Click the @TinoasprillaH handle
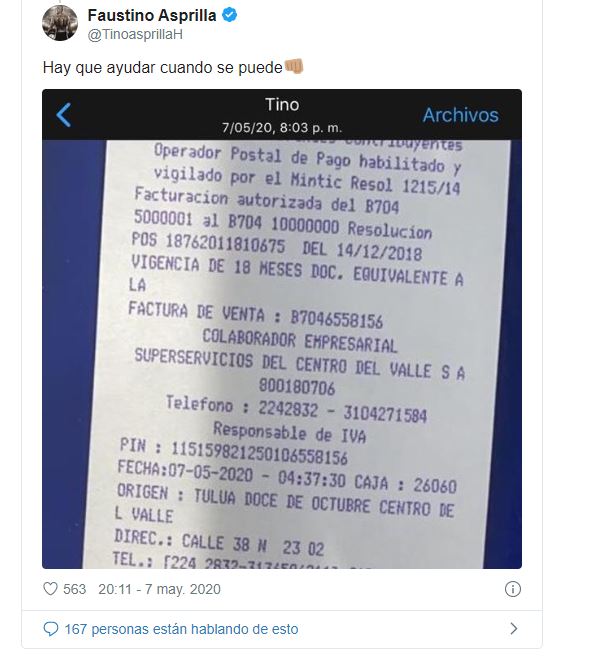Image resolution: width=596 pixels, height=658 pixels. (135, 34)
